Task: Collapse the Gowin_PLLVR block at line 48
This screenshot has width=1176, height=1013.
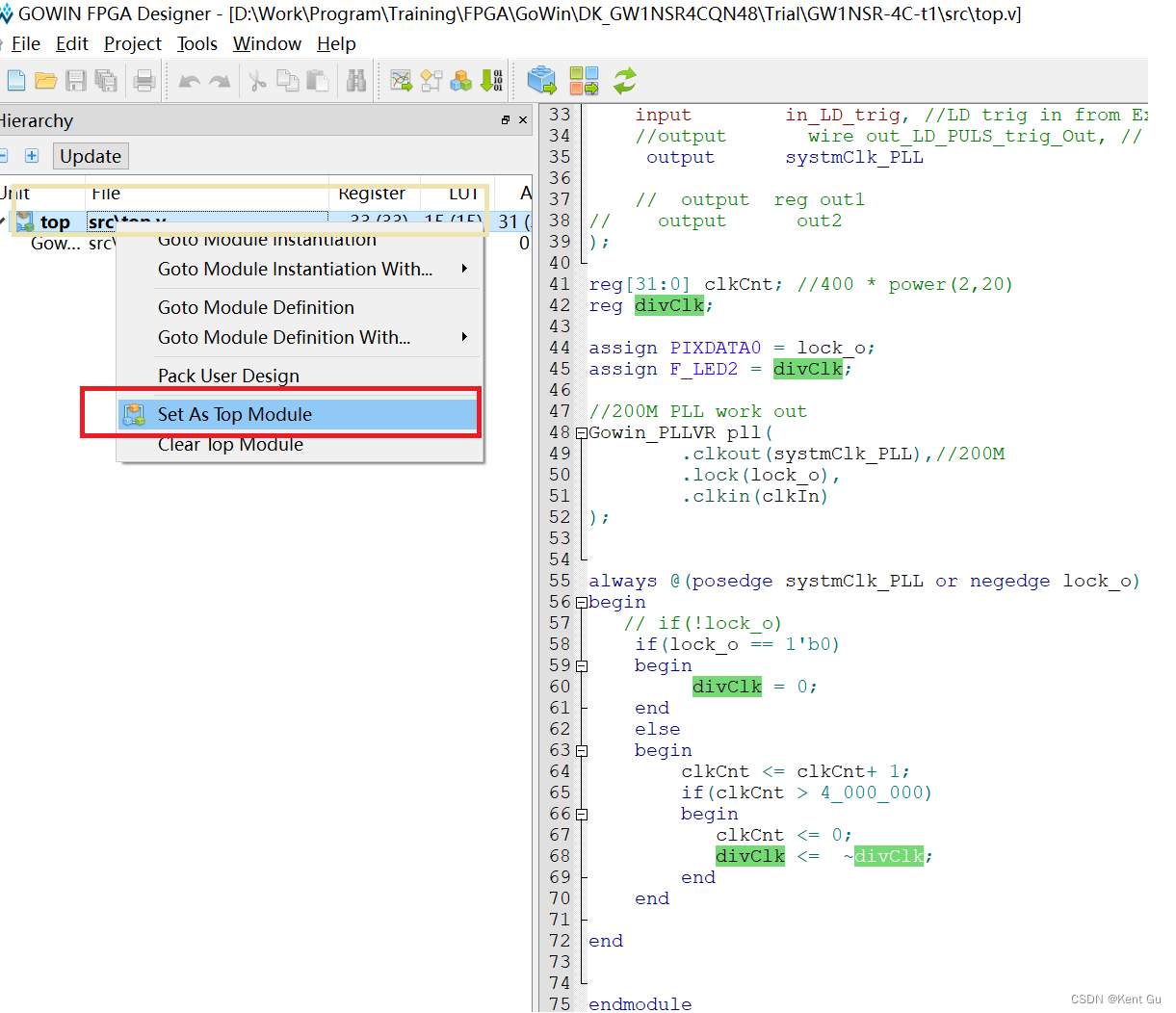Action: coord(582,433)
